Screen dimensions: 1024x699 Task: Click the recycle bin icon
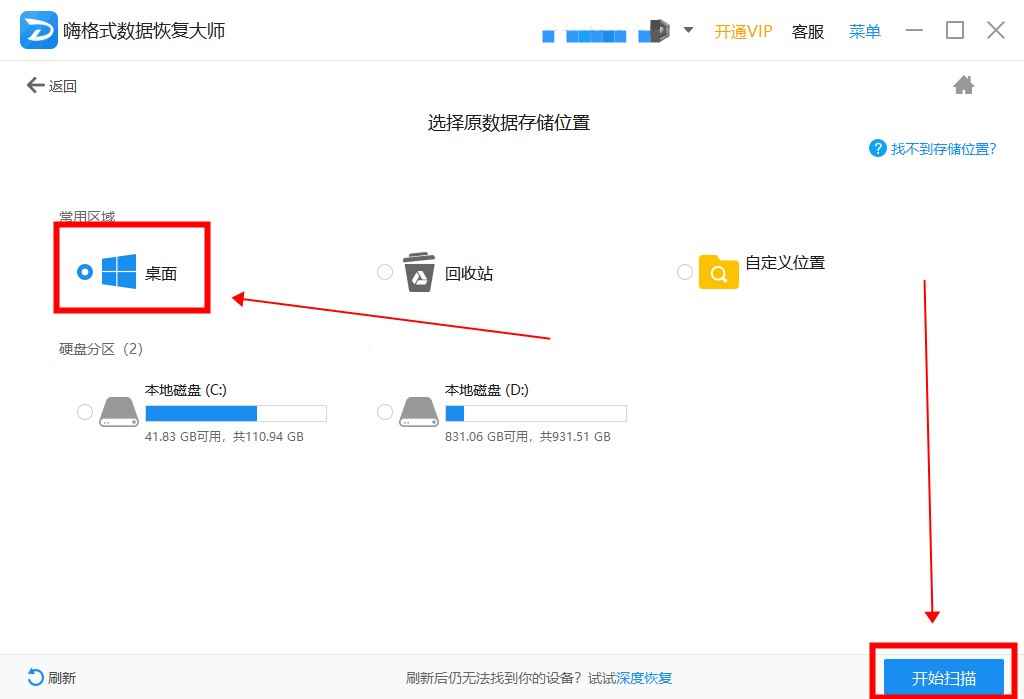click(x=419, y=272)
